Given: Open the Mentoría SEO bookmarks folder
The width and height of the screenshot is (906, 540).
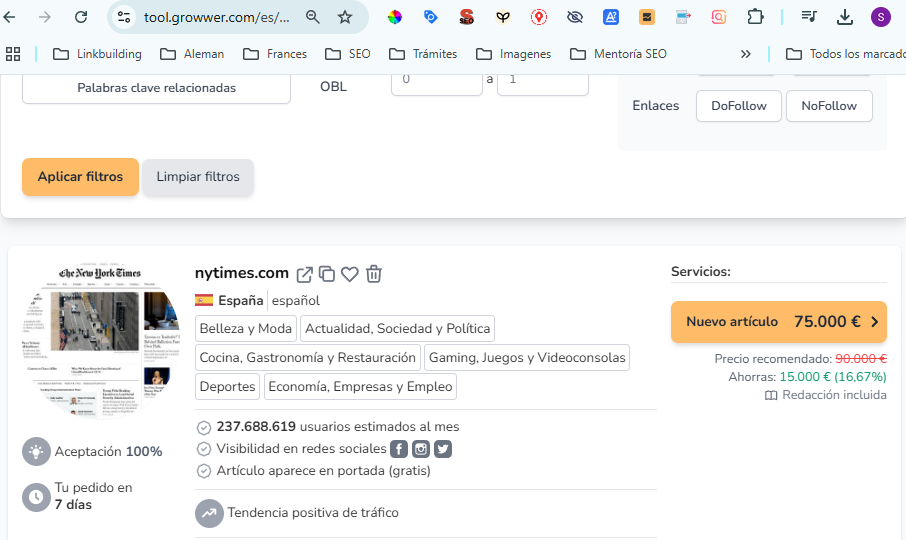Looking at the screenshot, I should (618, 54).
